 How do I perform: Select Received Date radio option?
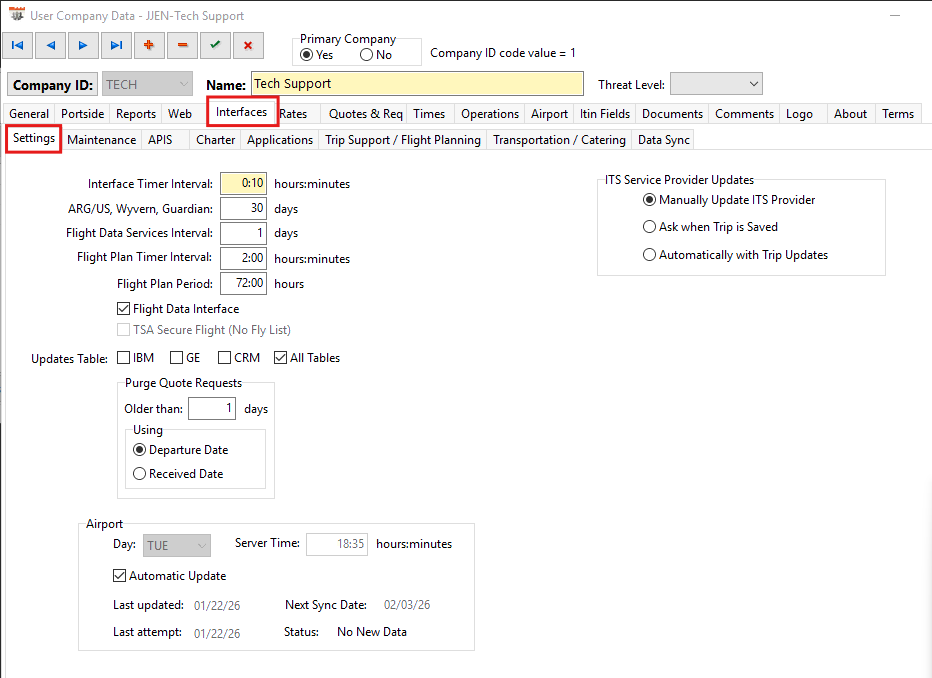[x=140, y=474]
